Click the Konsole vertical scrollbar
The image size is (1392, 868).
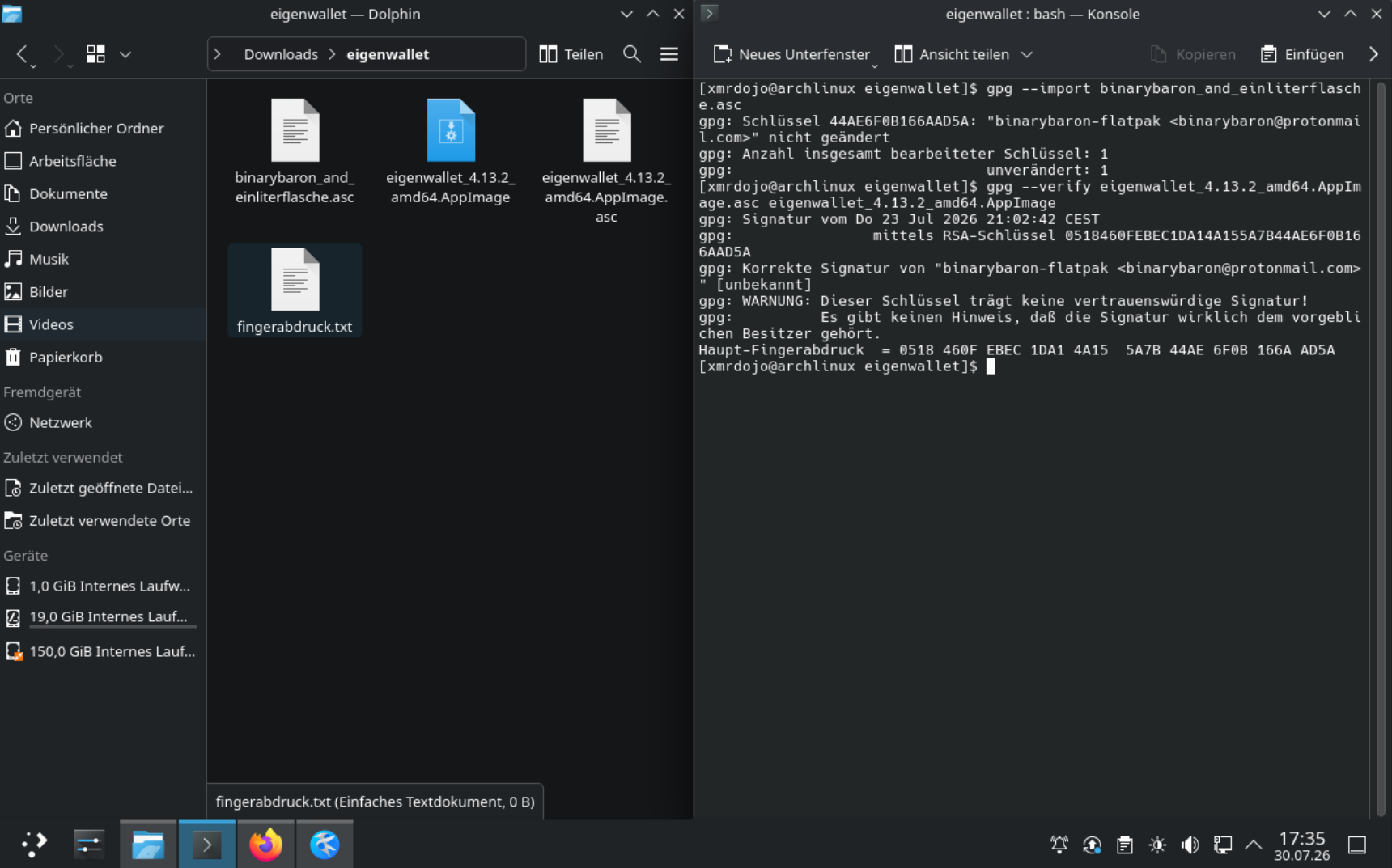pyautogui.click(x=1381, y=449)
